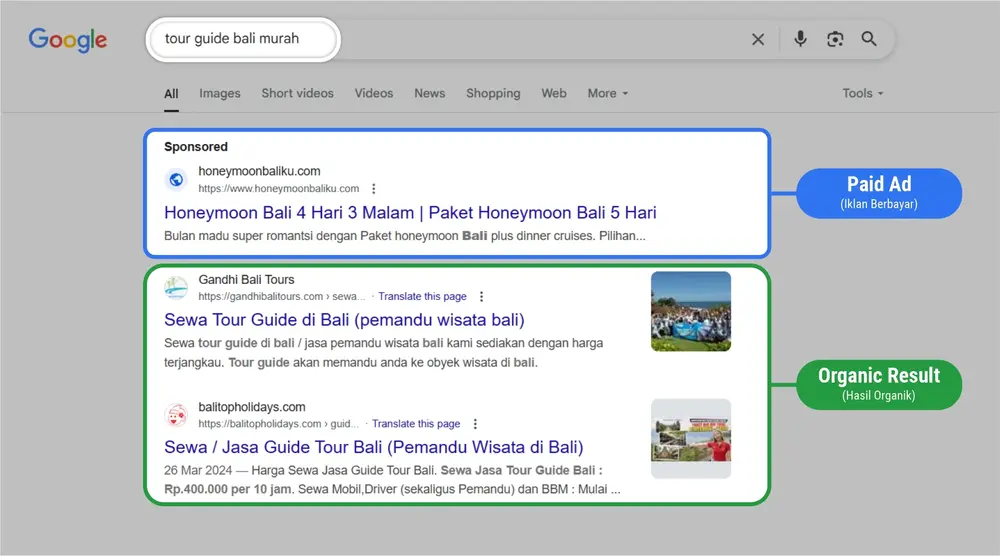Open 'Honeymoon Bali 4 Hari 3 Malam' ad link
The height and width of the screenshot is (556, 1000).
pyautogui.click(x=410, y=213)
